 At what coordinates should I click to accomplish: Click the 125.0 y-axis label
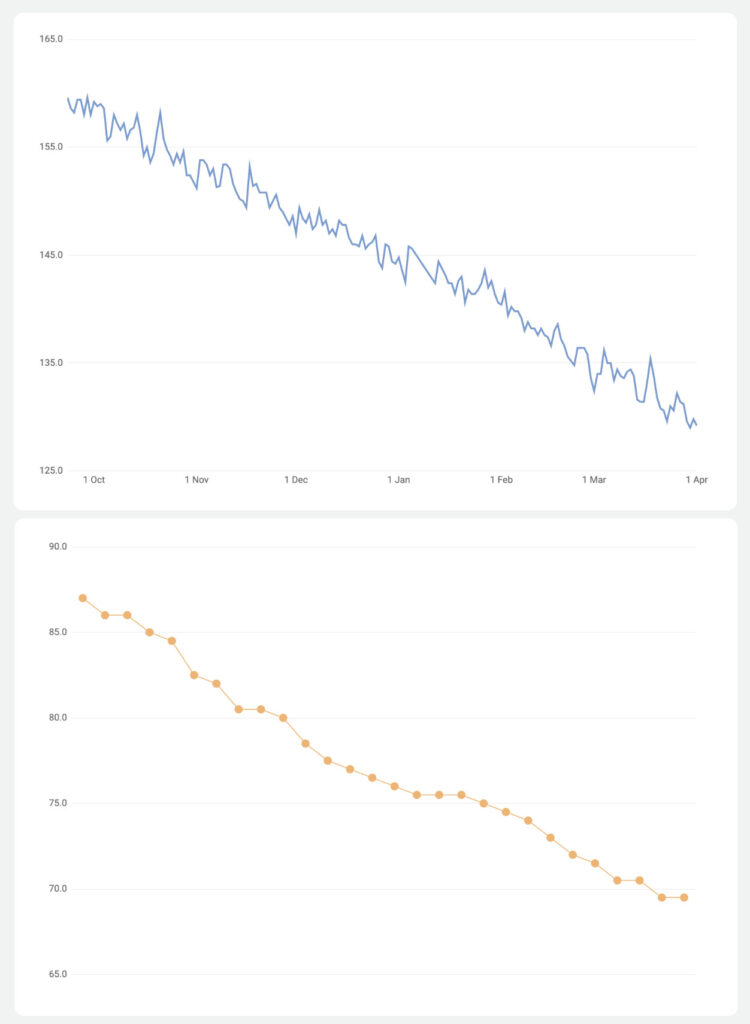tap(51, 470)
